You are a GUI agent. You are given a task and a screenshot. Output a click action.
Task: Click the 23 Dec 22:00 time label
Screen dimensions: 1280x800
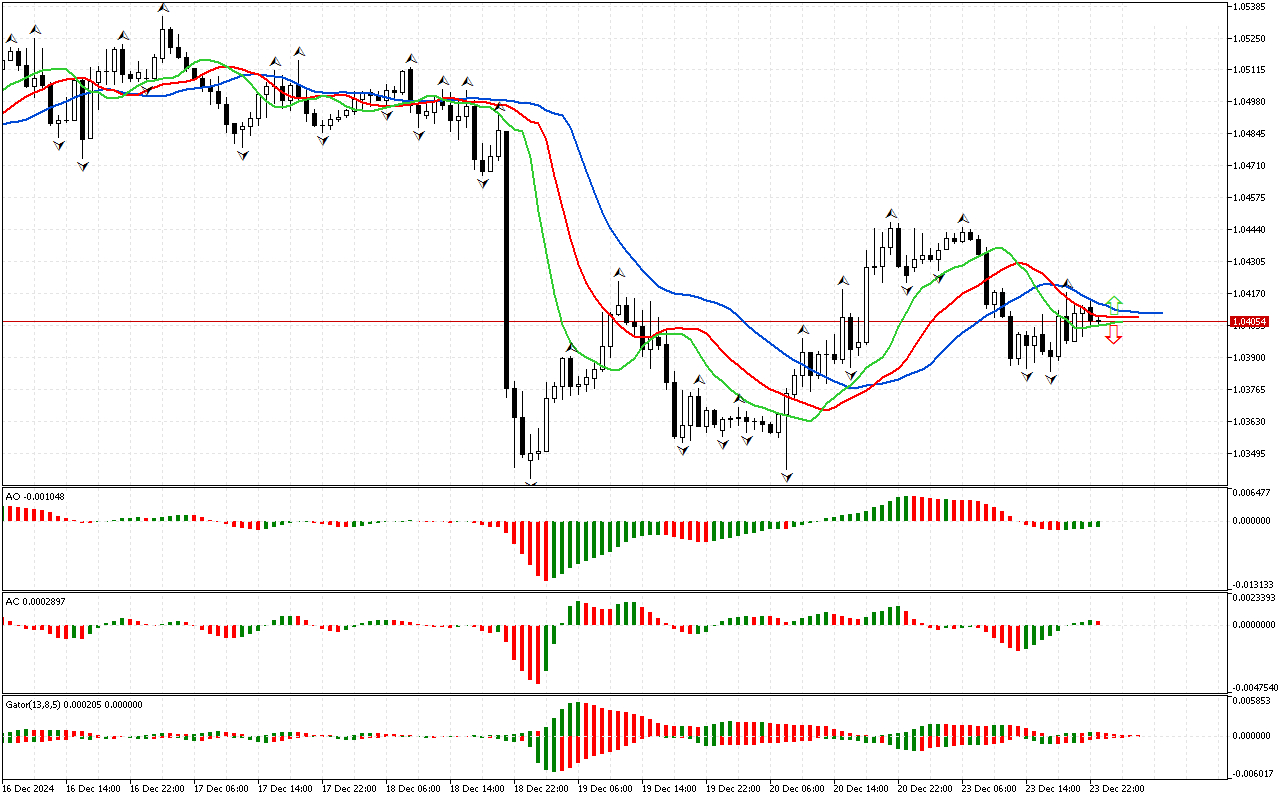point(1118,789)
